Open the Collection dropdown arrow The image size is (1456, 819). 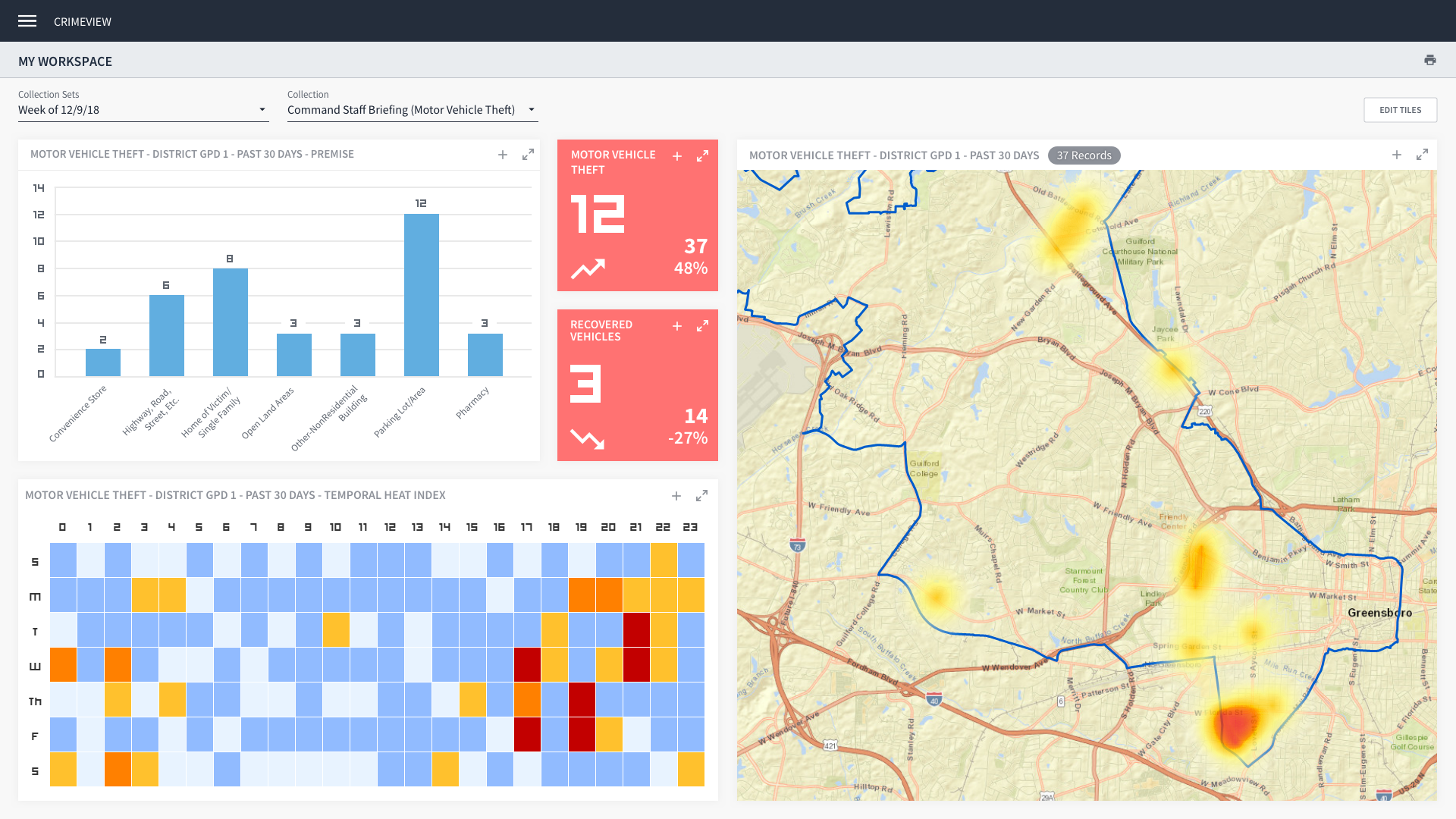tap(532, 110)
